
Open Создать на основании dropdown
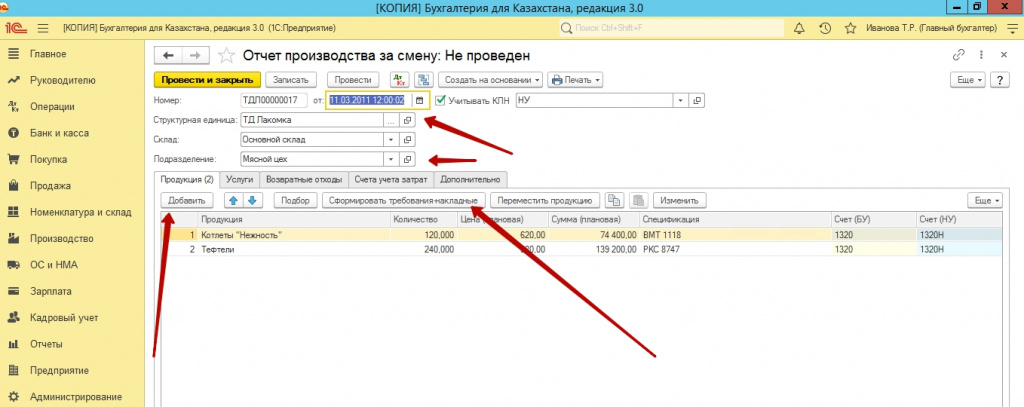click(491, 80)
